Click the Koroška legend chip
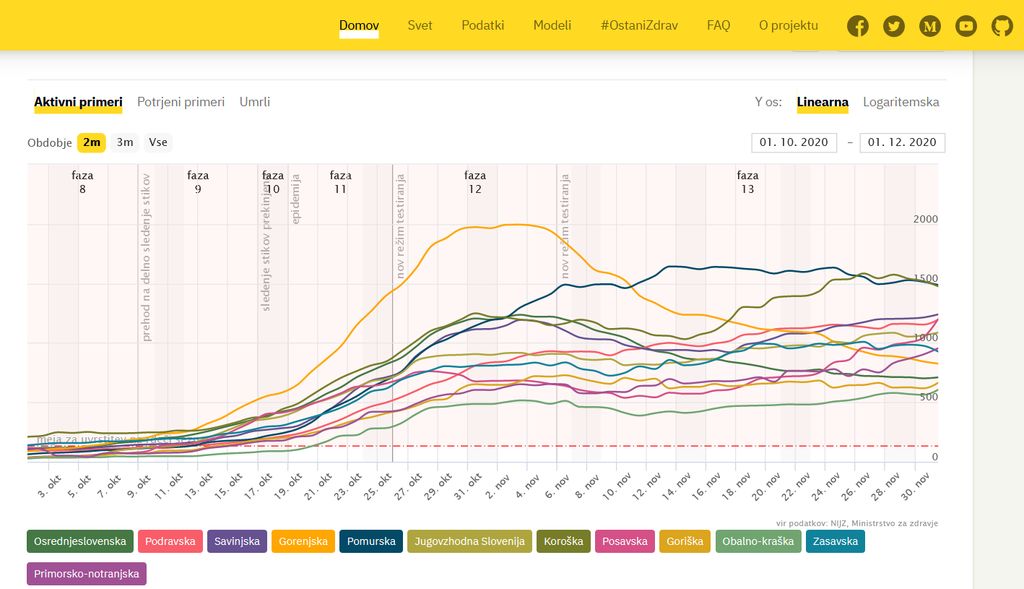This screenshot has width=1024, height=589. [563, 542]
